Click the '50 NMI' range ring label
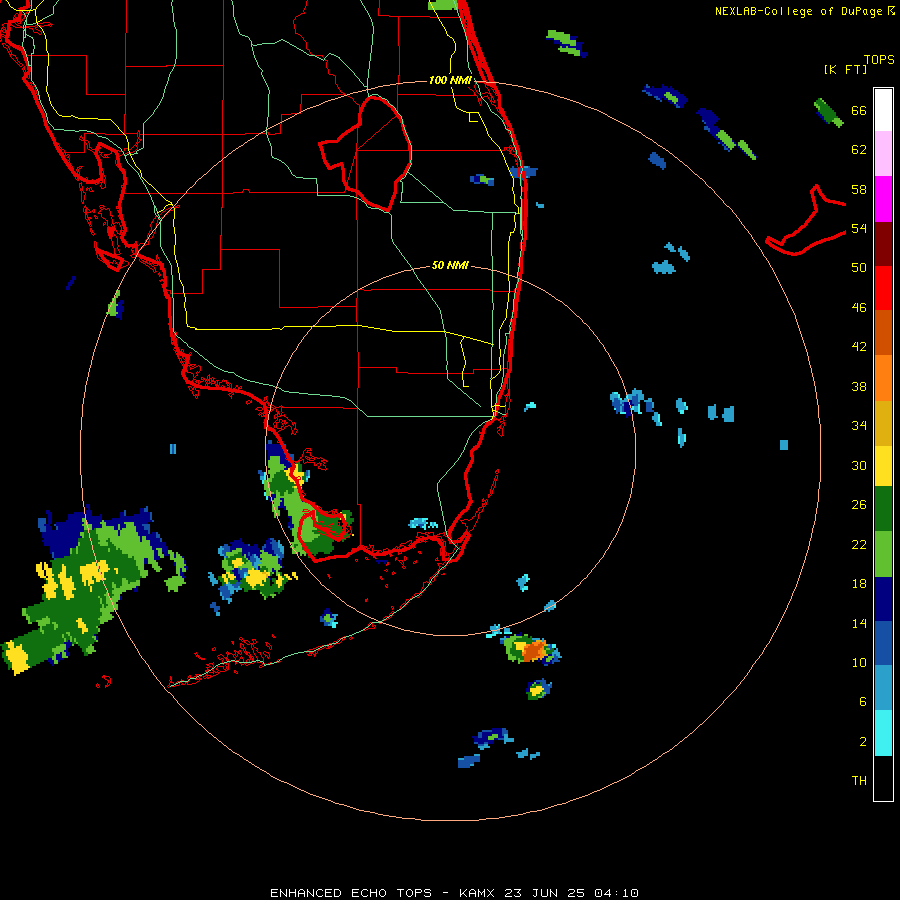Image resolution: width=900 pixels, height=900 pixels. (x=450, y=265)
